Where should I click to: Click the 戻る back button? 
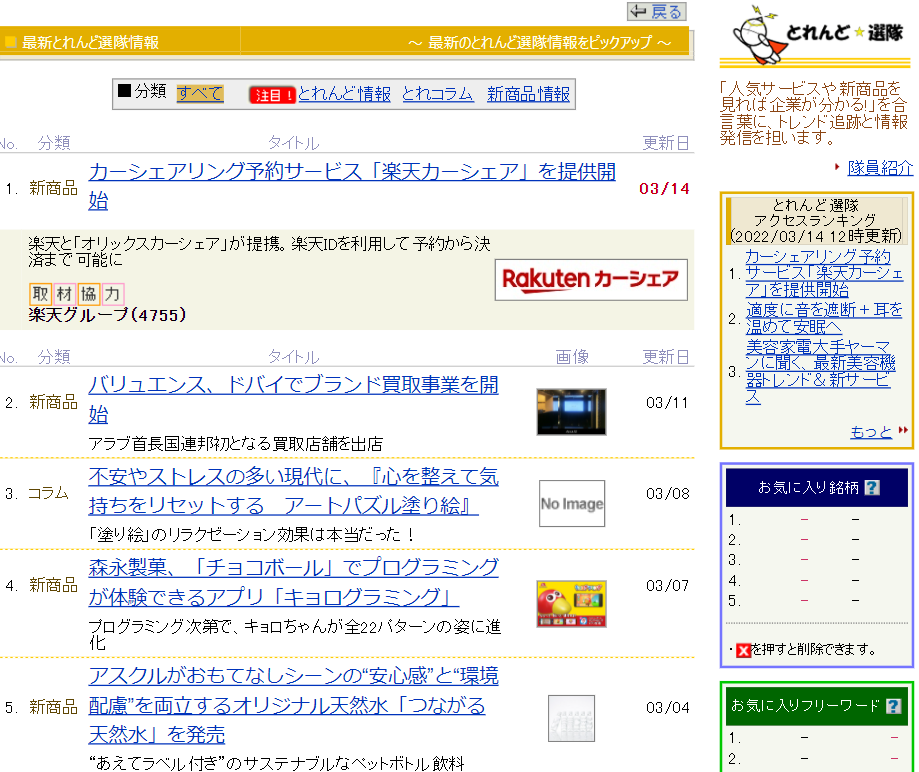click(656, 11)
